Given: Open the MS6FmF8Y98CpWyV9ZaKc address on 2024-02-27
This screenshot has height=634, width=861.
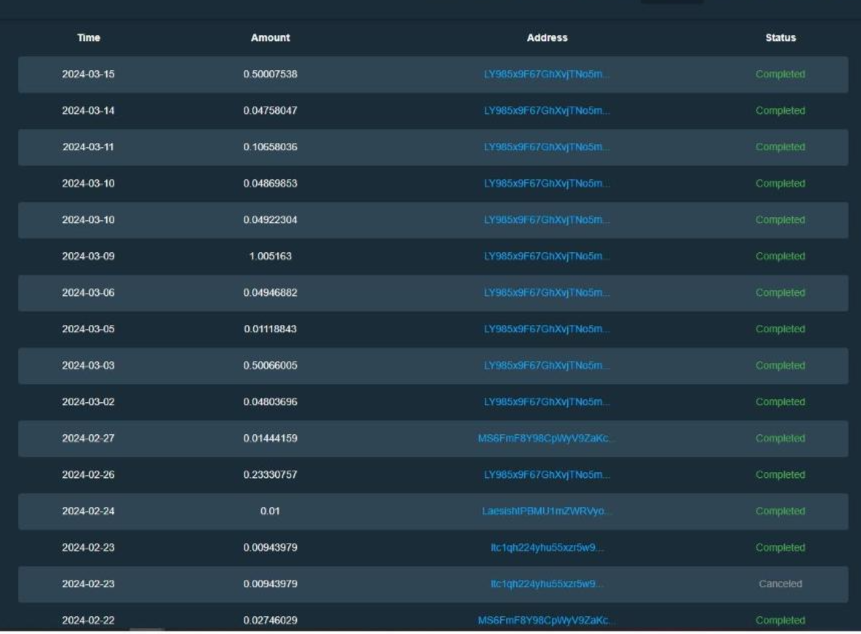Looking at the screenshot, I should point(546,438).
